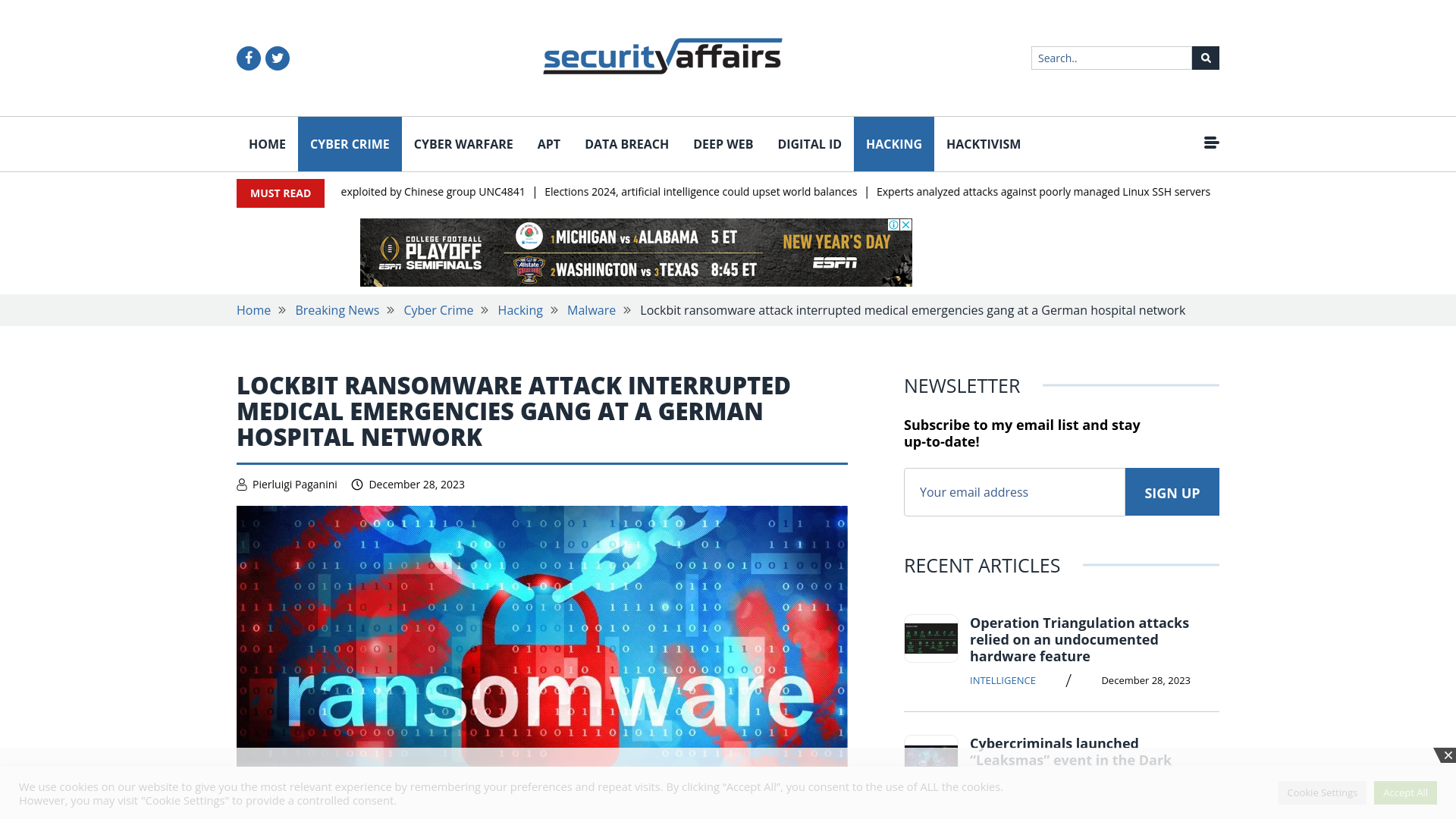This screenshot has height=819, width=1456.
Task: Click the Security Affairs home logo
Action: click(662, 56)
